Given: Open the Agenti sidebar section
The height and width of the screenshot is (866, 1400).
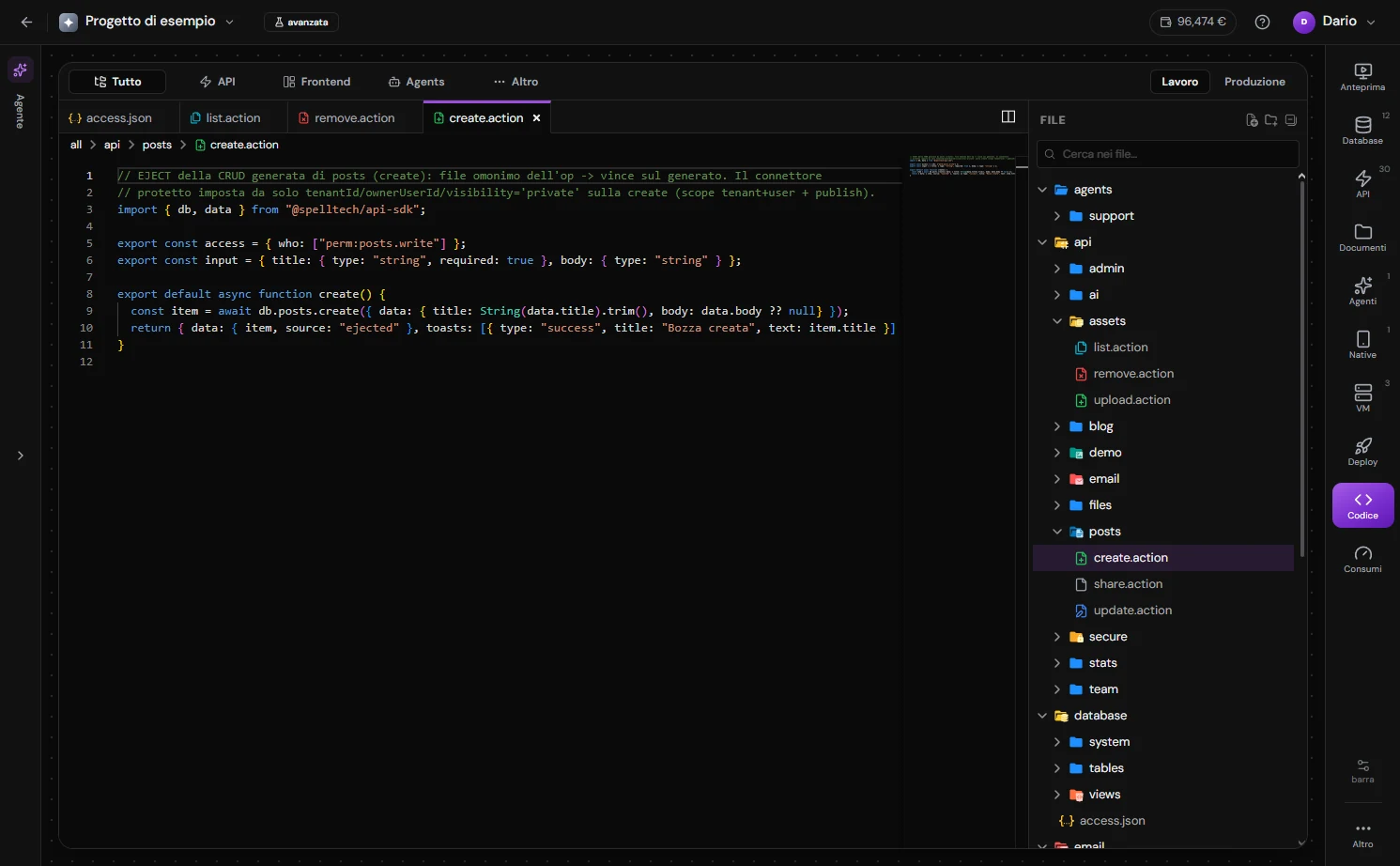Looking at the screenshot, I should [x=1362, y=291].
